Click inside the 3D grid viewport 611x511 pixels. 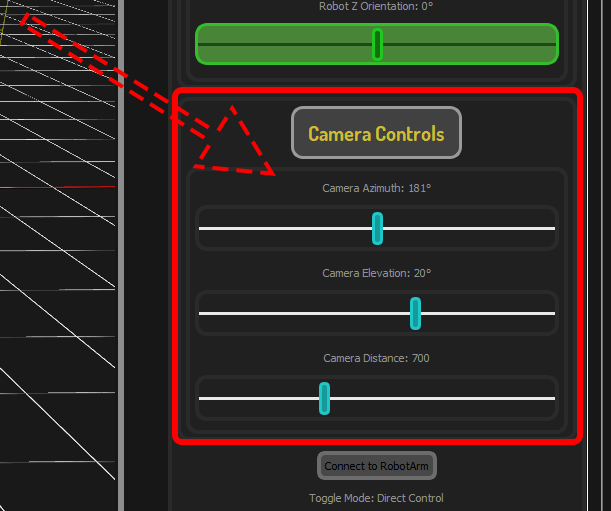60,300
